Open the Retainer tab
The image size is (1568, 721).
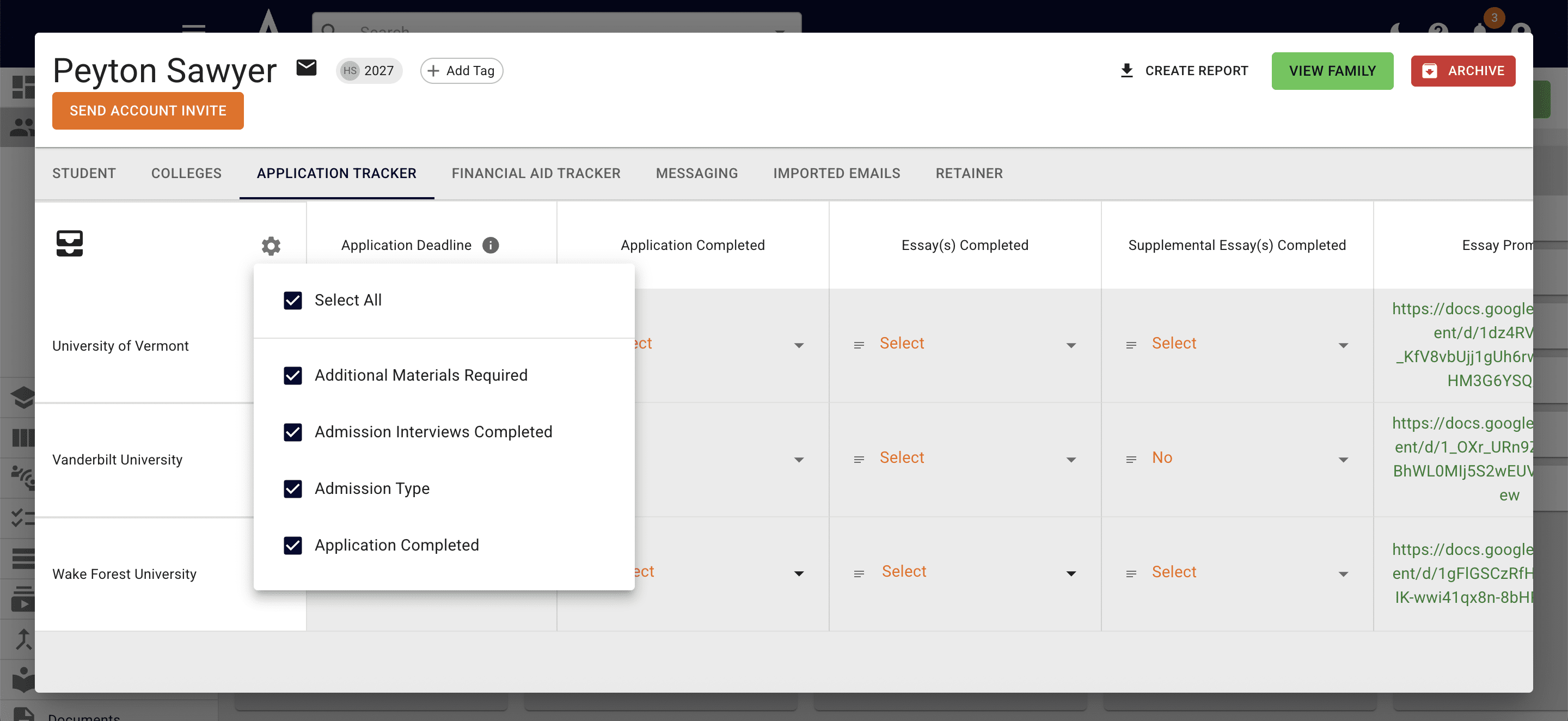(x=969, y=174)
